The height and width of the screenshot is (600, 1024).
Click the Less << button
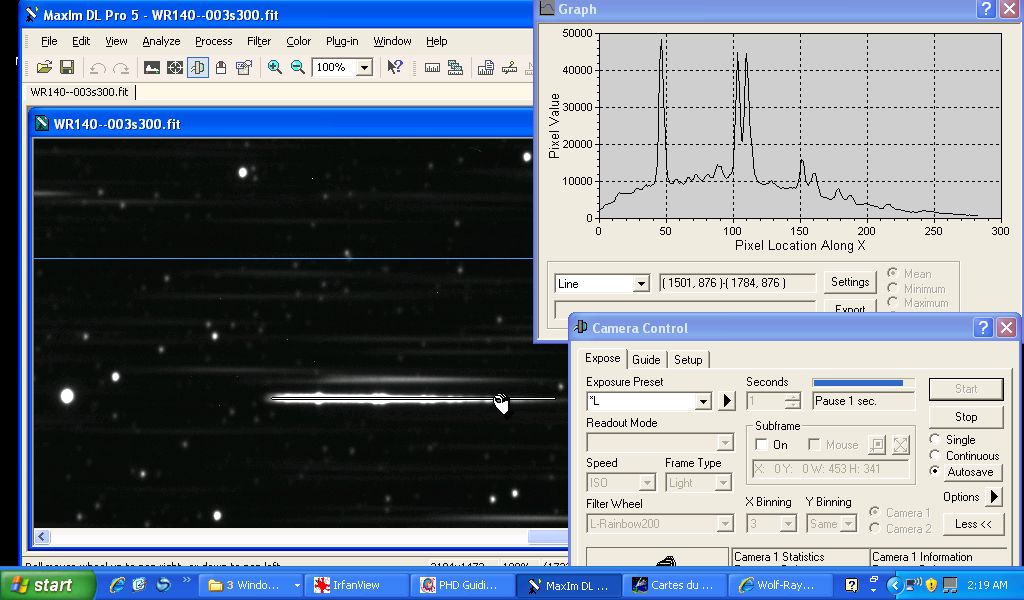pos(973,524)
